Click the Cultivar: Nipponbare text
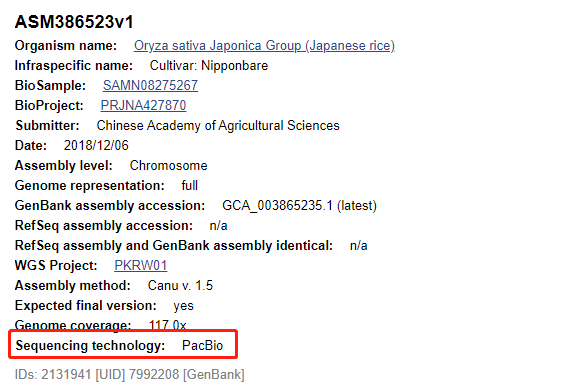The width and height of the screenshot is (563, 389). pos(209,66)
